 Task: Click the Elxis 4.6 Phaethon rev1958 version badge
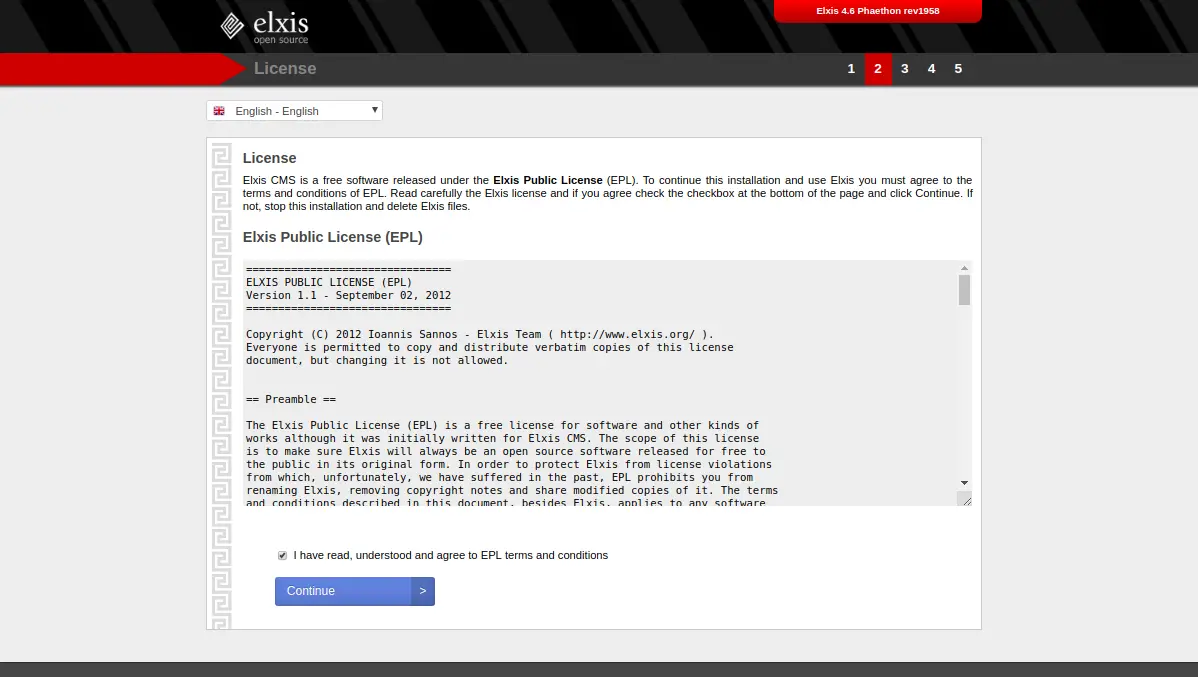pos(878,11)
